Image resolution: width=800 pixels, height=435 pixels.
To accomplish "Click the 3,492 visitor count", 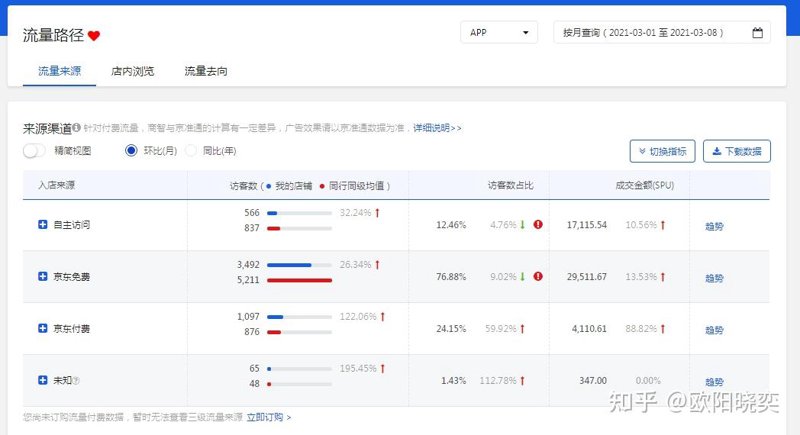I will 248,265.
